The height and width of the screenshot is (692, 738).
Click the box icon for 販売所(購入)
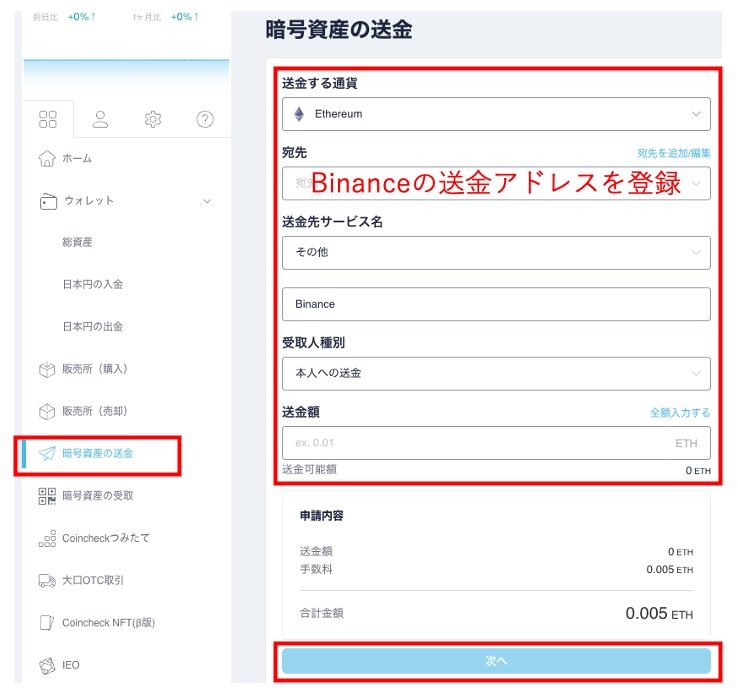pyautogui.click(x=47, y=370)
